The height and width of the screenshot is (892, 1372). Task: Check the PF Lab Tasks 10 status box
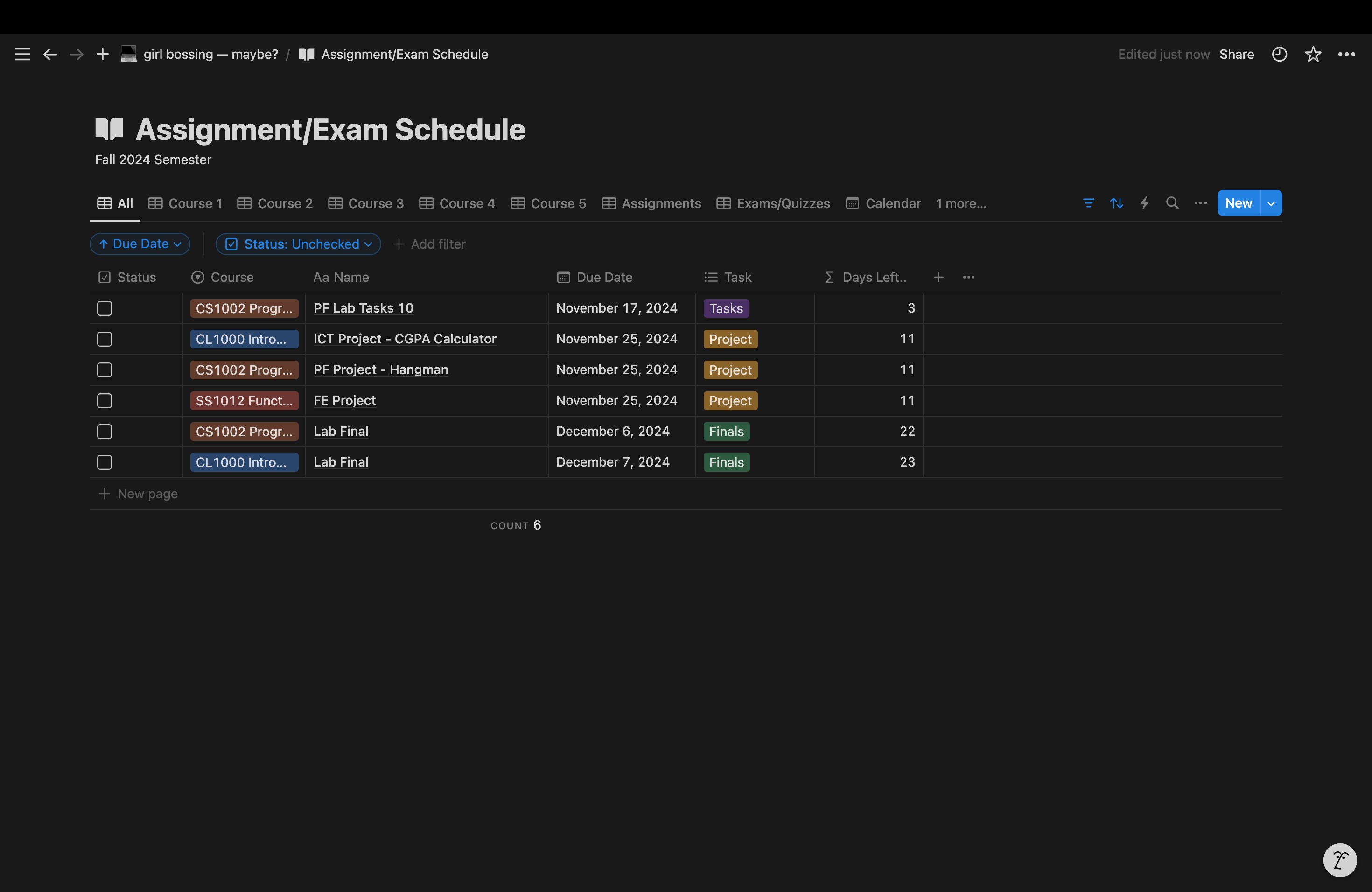coord(105,308)
